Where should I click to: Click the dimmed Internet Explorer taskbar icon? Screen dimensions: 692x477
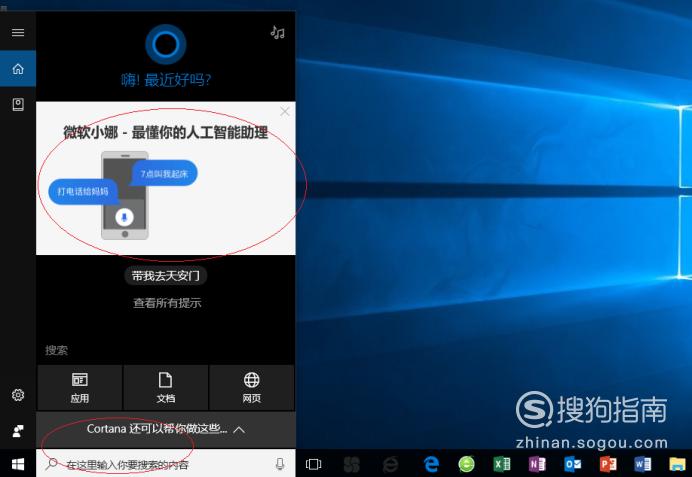tap(391, 464)
